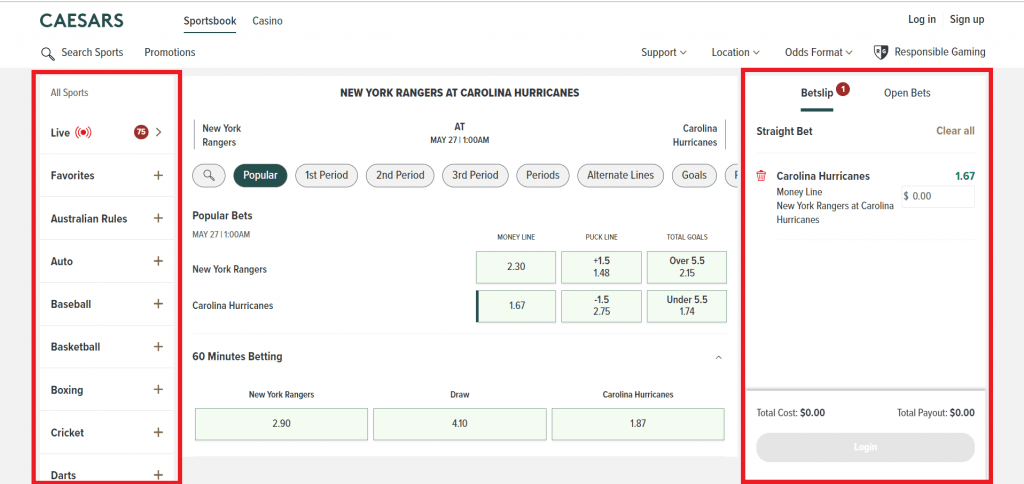Expand Basketball plus icon
The image size is (1024, 484).
point(158,347)
